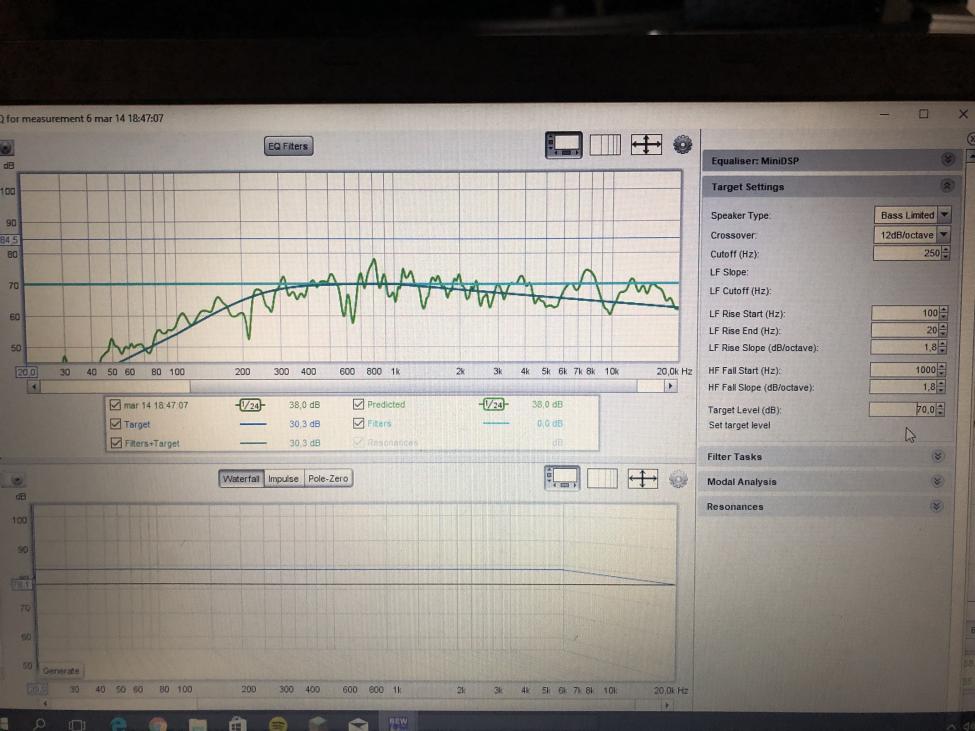The image size is (975, 731).
Task: Adjust LF Rise Start spinner arrows
Action: pos(944,313)
